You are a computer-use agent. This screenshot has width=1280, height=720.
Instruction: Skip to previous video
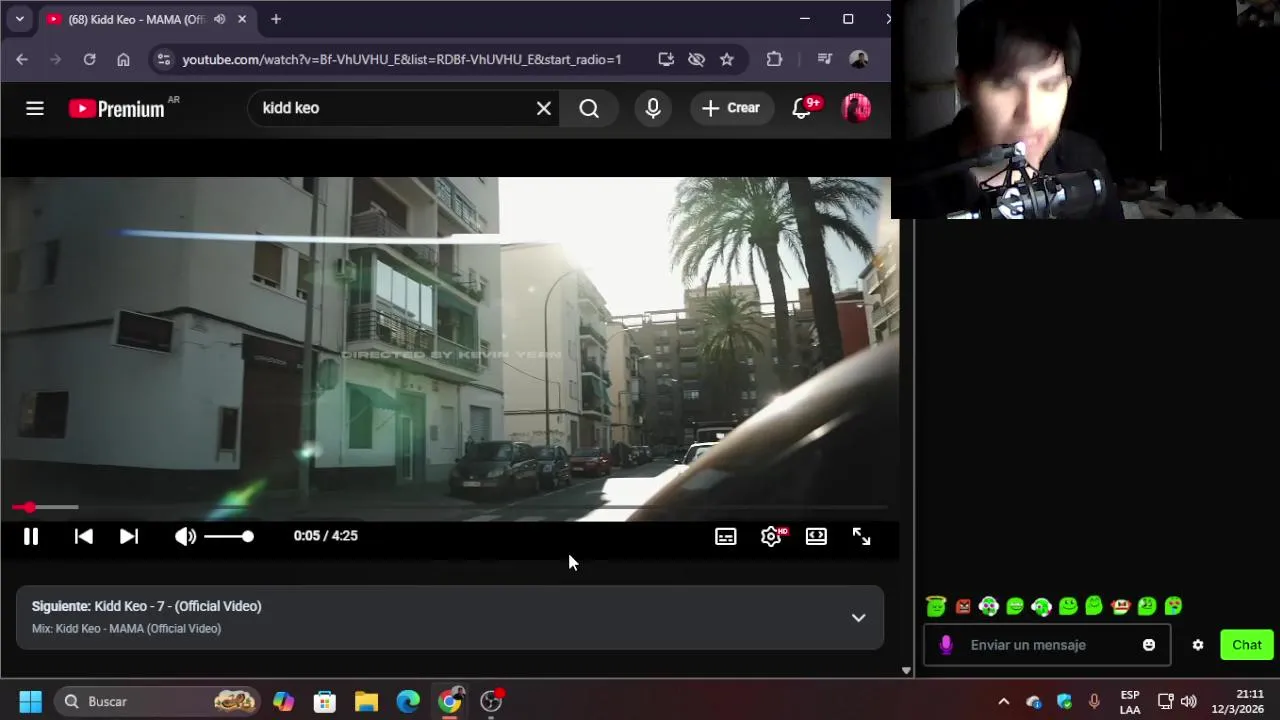84,536
